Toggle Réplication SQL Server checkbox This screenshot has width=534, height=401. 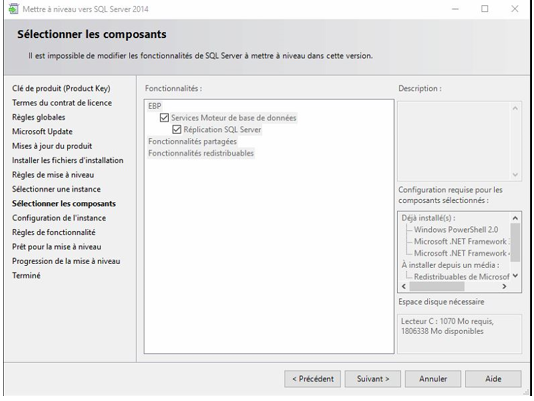click(177, 129)
